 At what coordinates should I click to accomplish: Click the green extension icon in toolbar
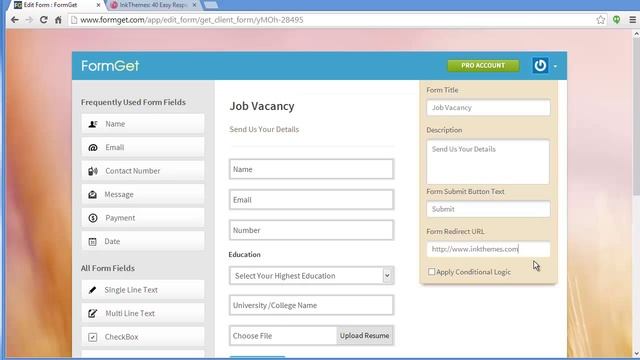[617, 20]
